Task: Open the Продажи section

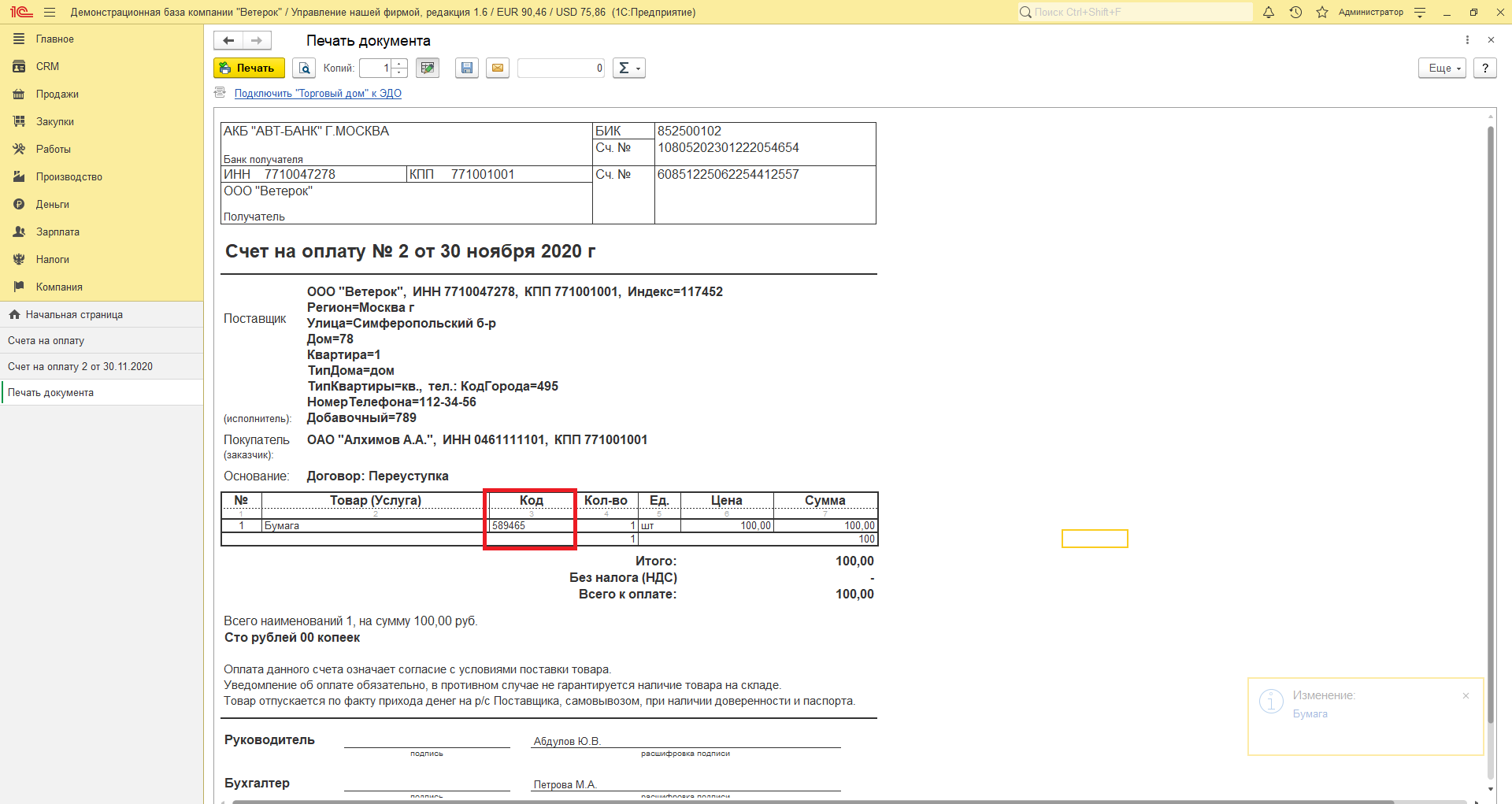Action: click(57, 94)
